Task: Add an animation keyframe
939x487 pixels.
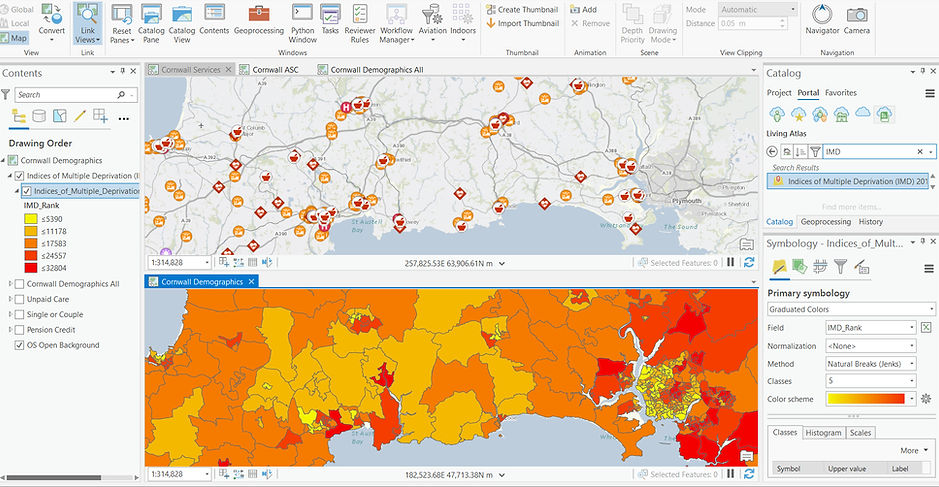Action: tap(583, 10)
